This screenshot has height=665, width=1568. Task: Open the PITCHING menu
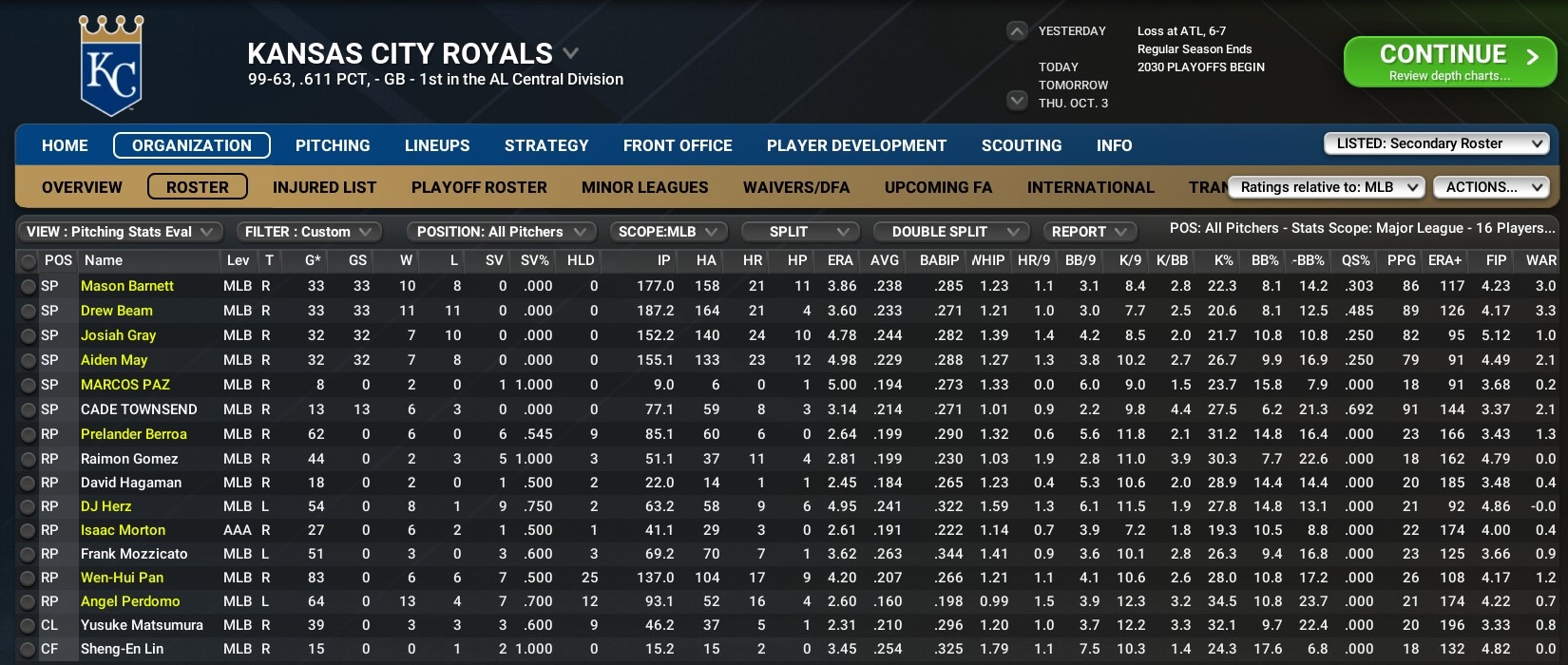(x=333, y=145)
